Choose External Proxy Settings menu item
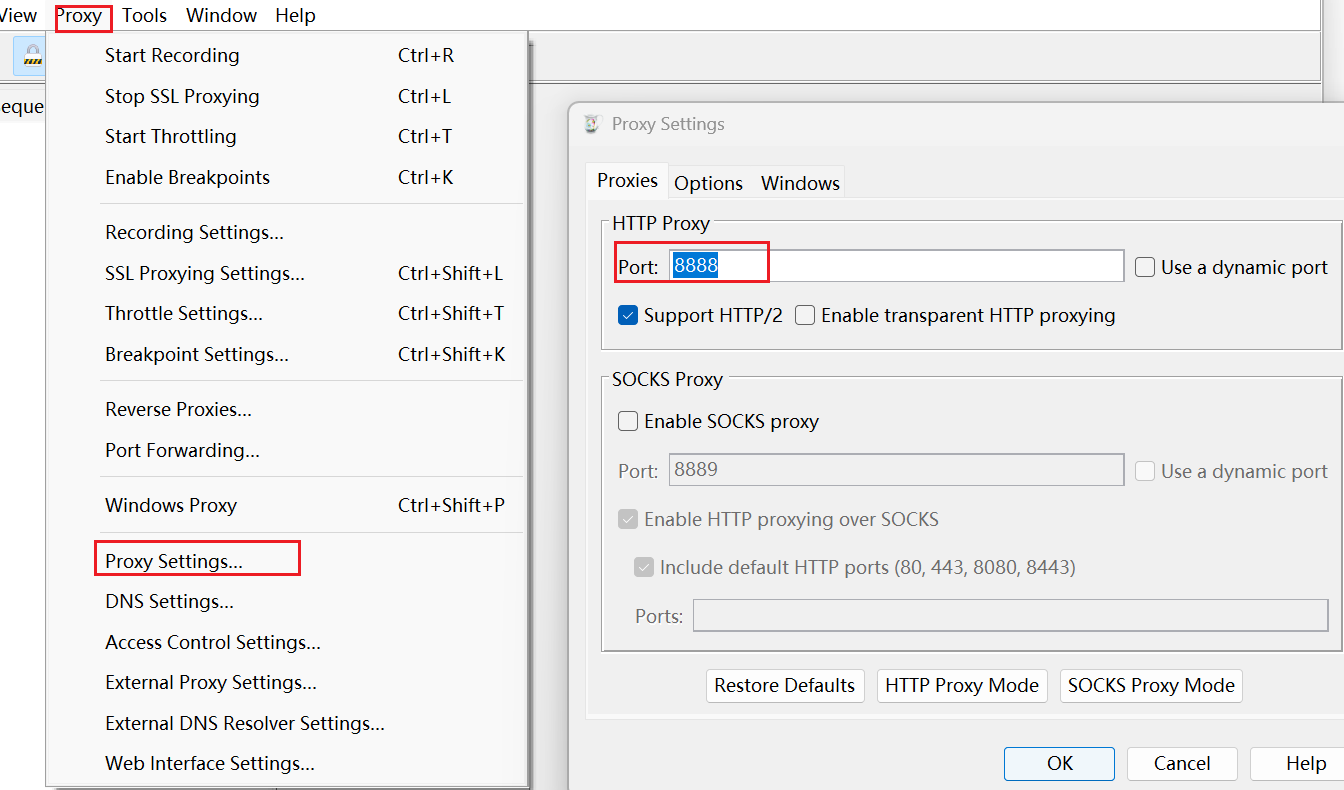This screenshot has height=790, width=1344. pyautogui.click(x=211, y=683)
